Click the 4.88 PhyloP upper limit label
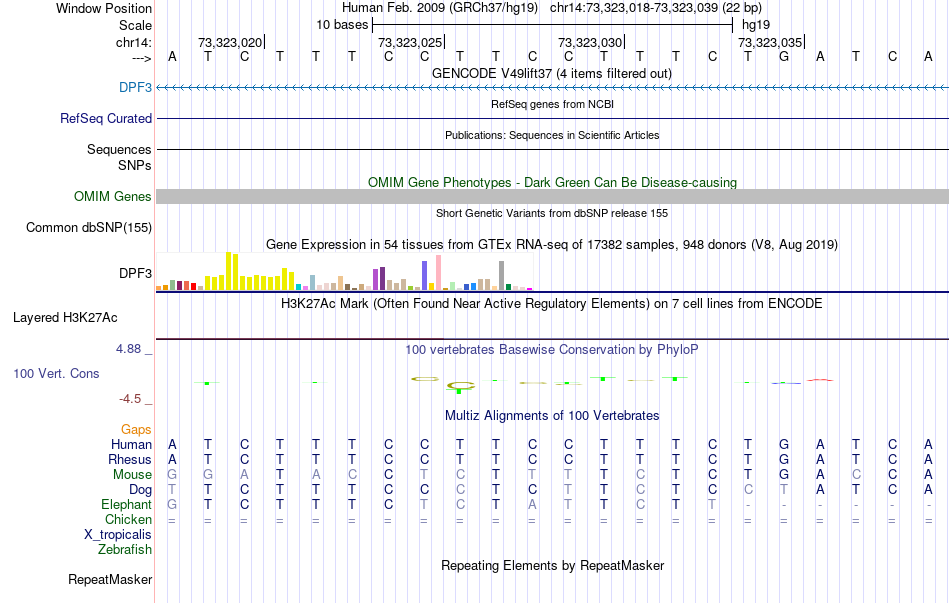 (128, 349)
